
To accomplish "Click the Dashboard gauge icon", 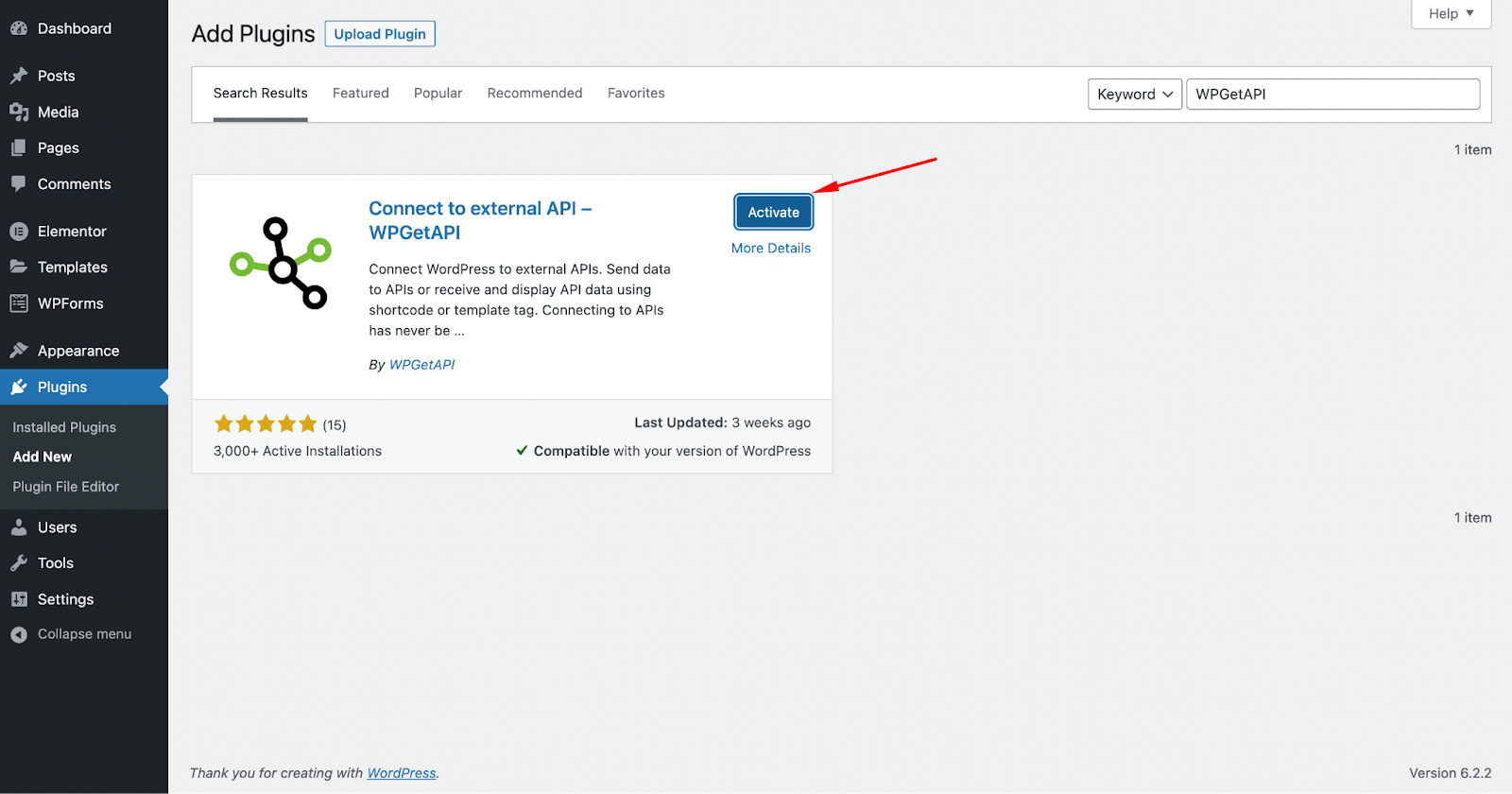I will [x=19, y=28].
